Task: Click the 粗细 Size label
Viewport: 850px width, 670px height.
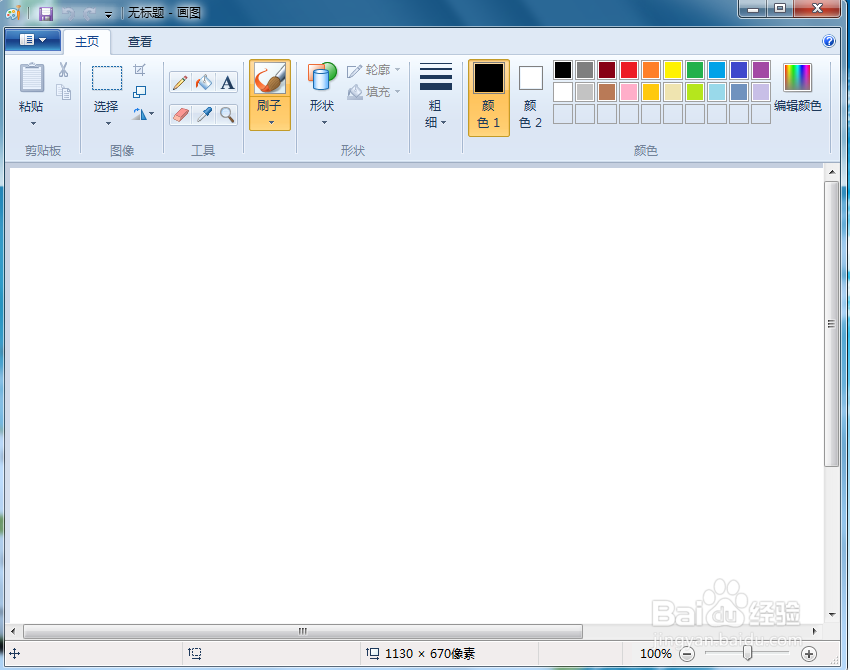Action: pos(434,114)
